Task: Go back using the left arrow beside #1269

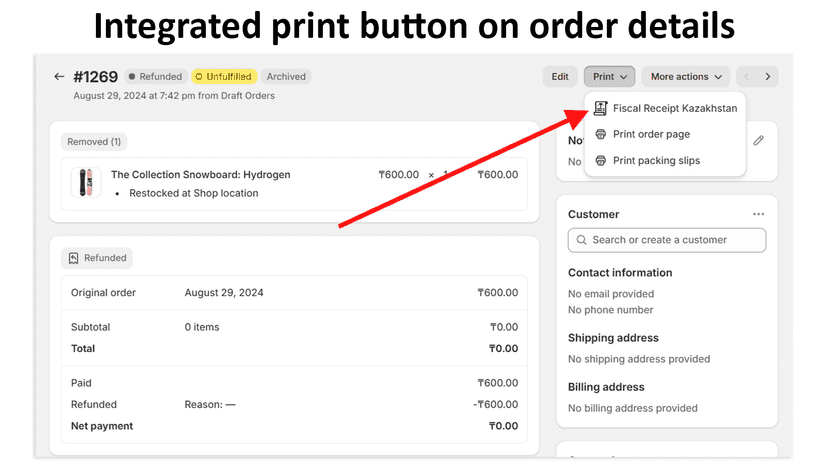Action: coord(59,77)
